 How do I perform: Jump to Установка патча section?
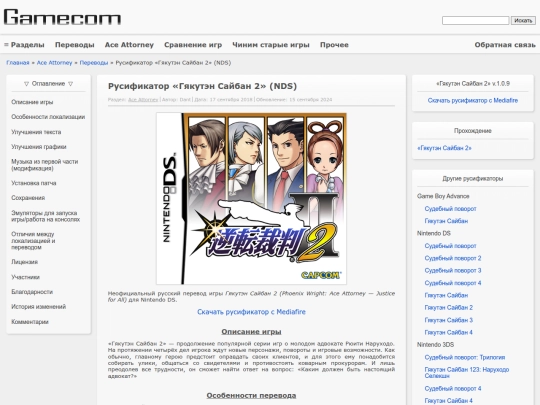point(34,183)
